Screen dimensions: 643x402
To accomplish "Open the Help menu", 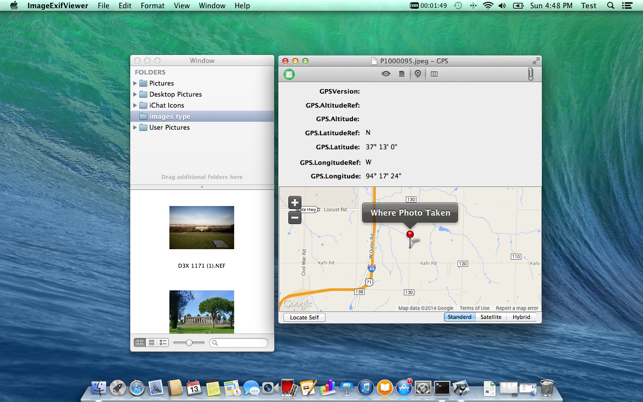I will point(242,6).
